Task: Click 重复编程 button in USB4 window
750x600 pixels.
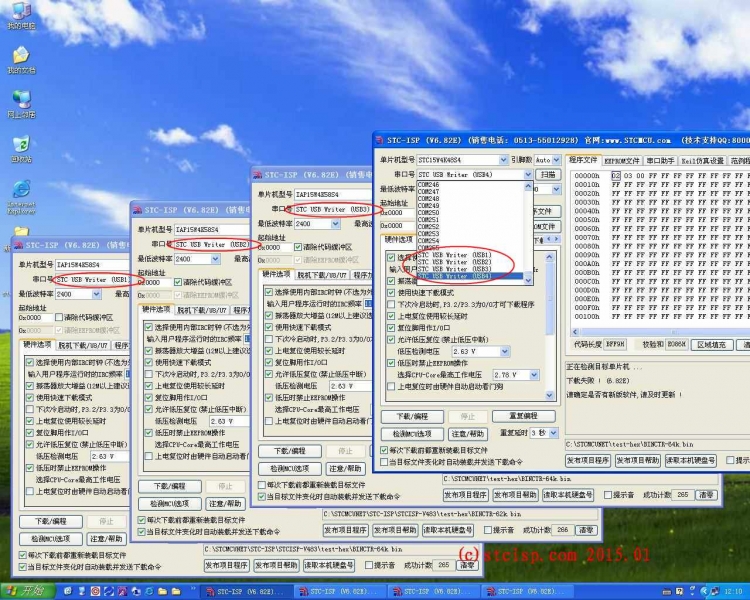Action: pyautogui.click(x=523, y=416)
